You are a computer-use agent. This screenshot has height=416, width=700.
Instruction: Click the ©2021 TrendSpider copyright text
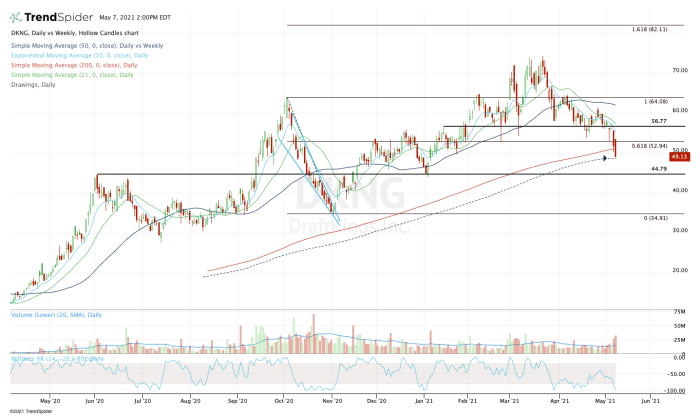pyautogui.click(x=31, y=412)
